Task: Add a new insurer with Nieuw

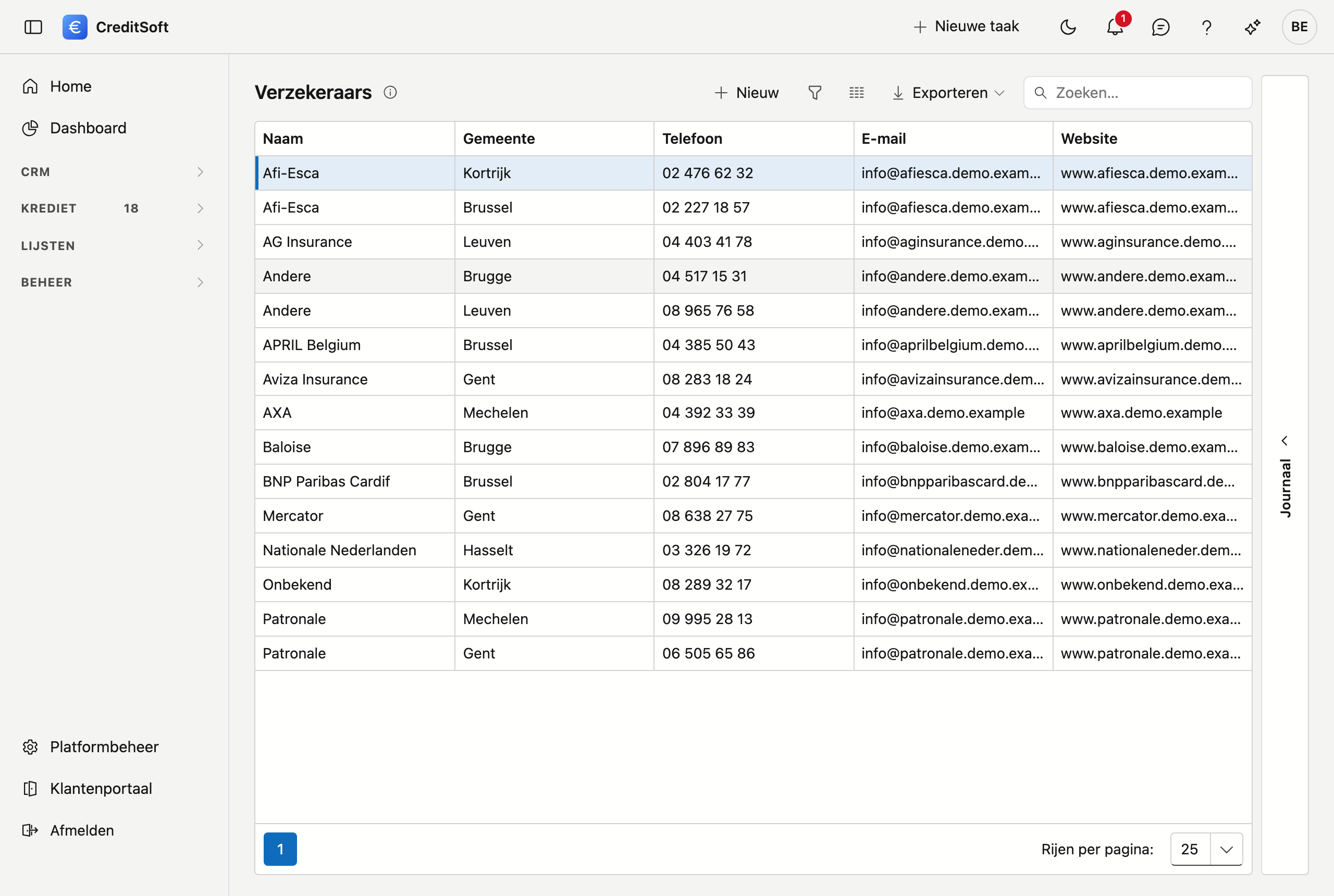Action: pos(746,93)
